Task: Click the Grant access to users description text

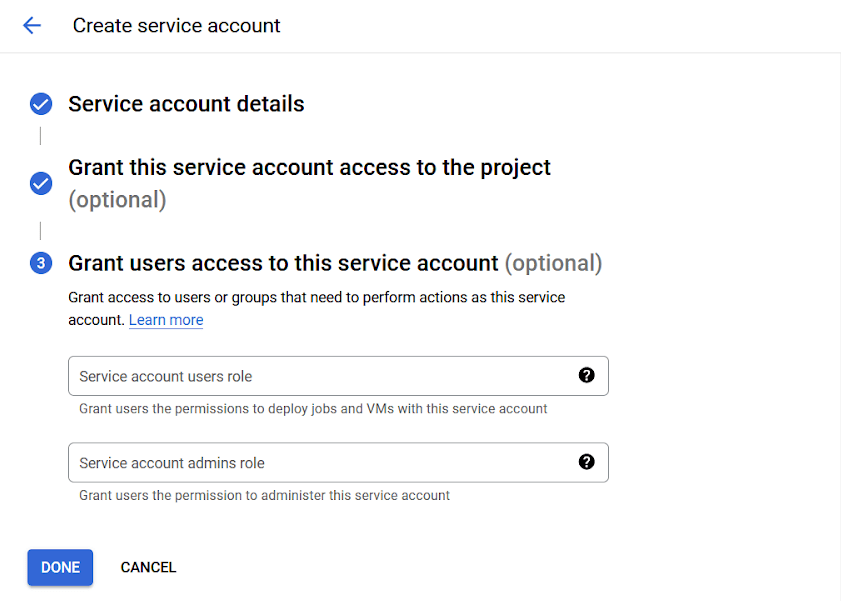Action: pos(316,298)
